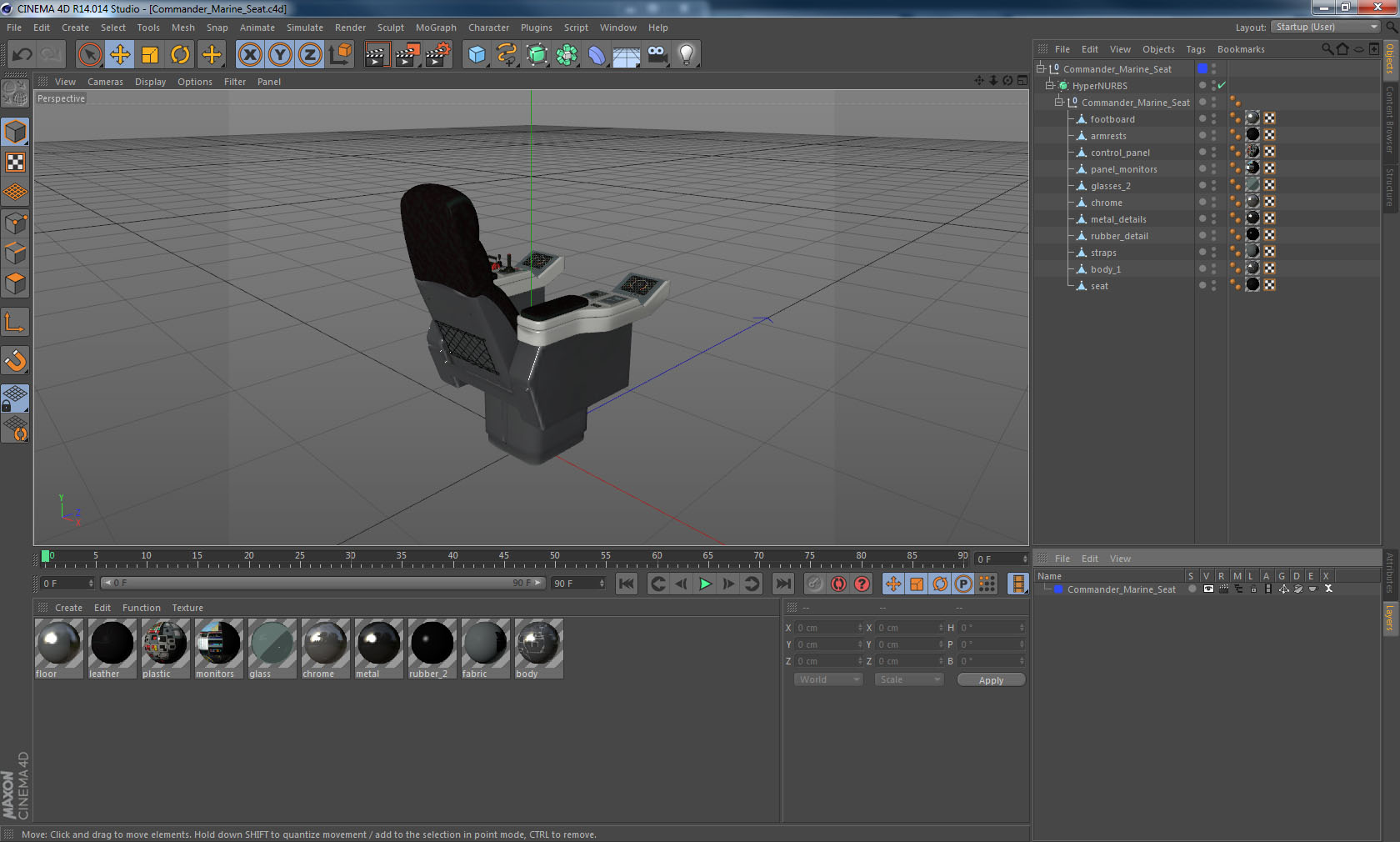Screen dimensions: 1400x842
Task: Open the Scale mode dropdown
Action: 908,679
